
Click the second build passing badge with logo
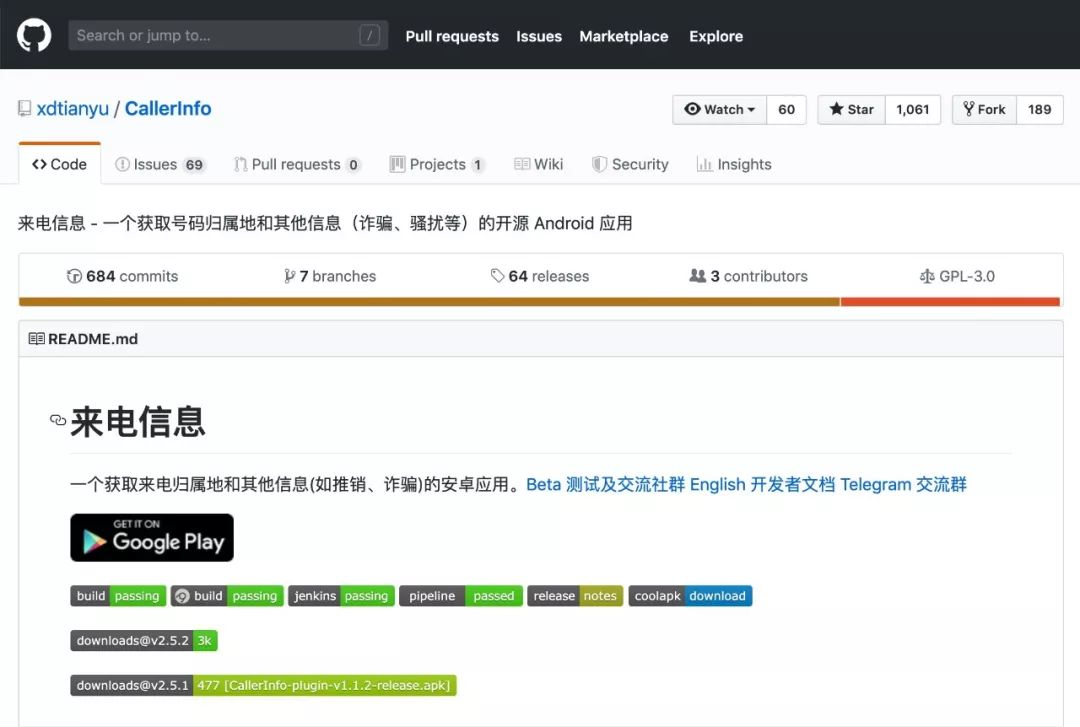(x=227, y=596)
